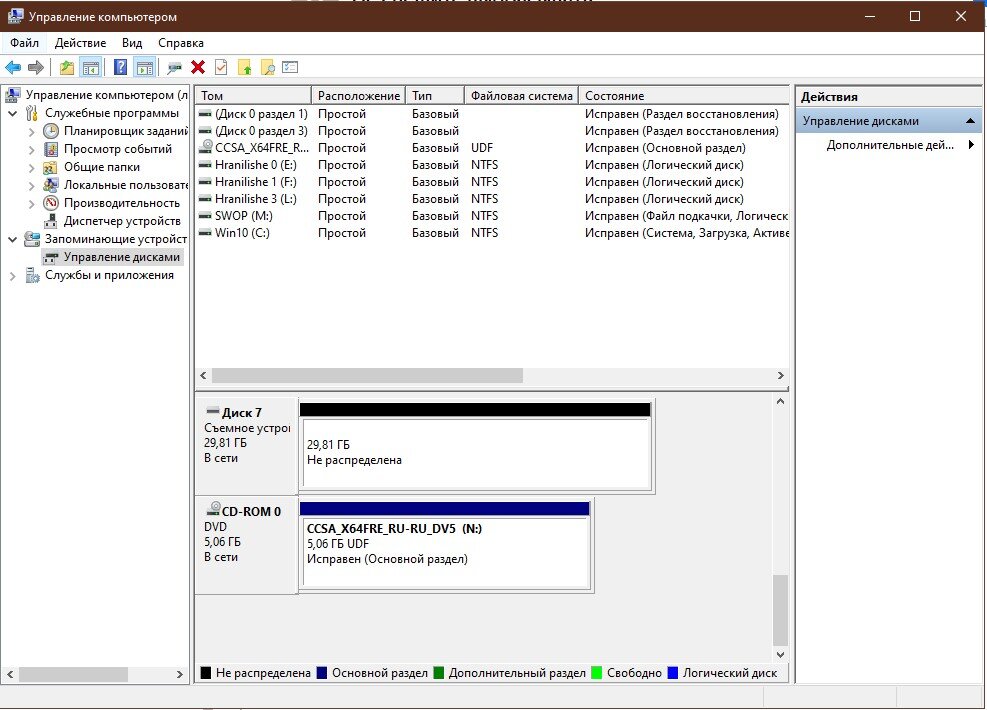Screen dimensions: 987x710
Task: Sort by the Расположение column header
Action: (x=358, y=96)
